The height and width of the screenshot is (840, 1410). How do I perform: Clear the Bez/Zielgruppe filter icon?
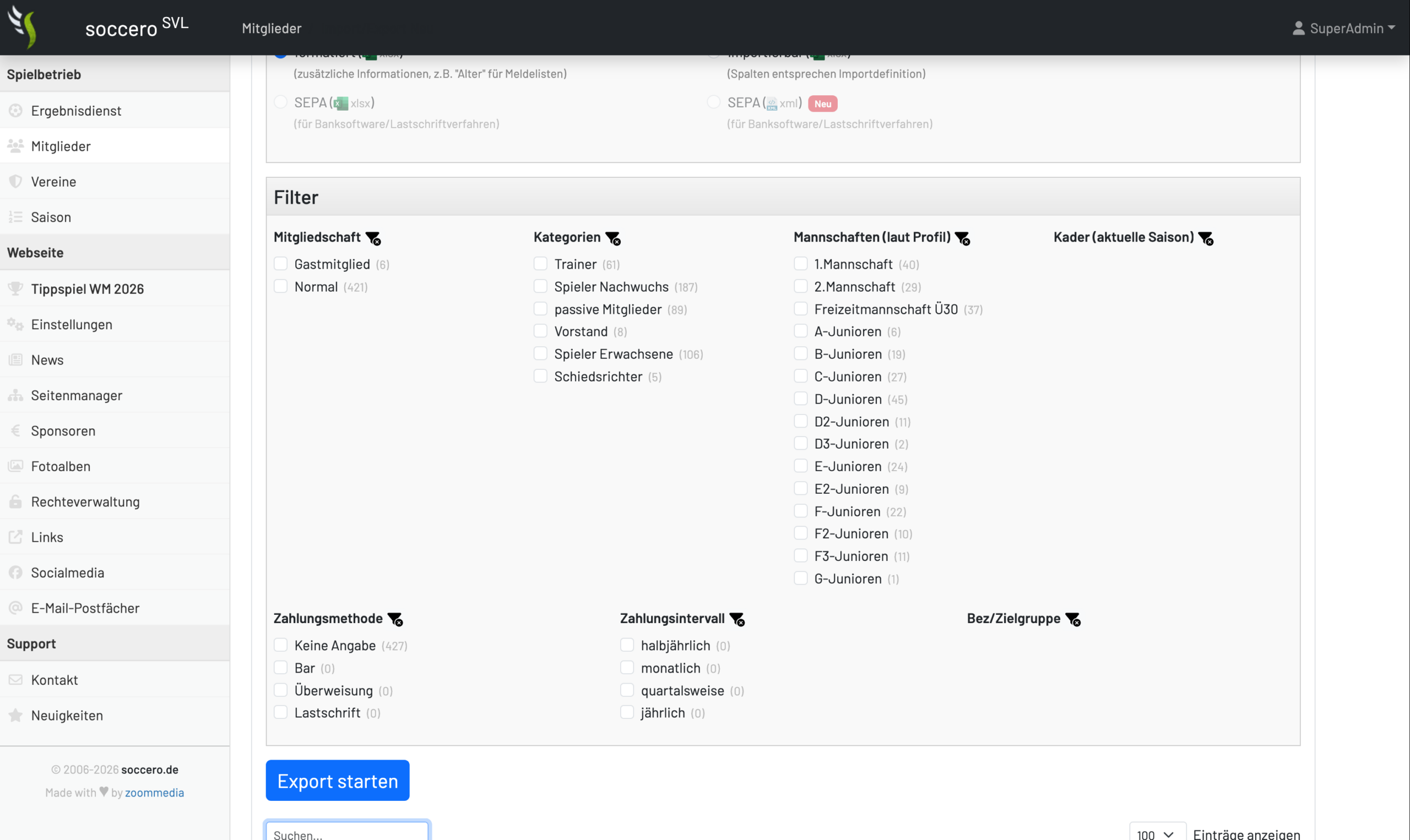[x=1073, y=619]
